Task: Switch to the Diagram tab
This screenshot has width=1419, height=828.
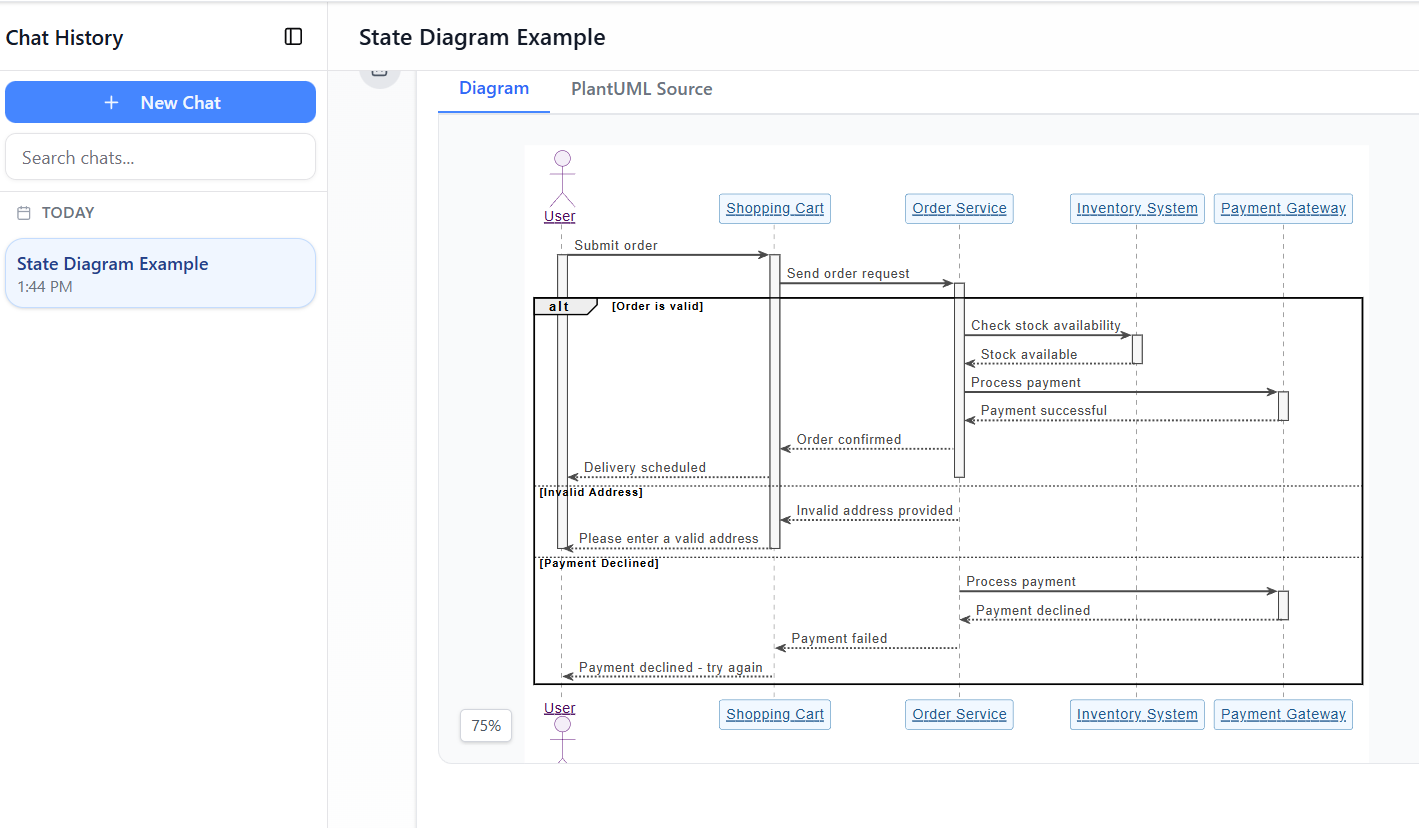Action: 494,89
